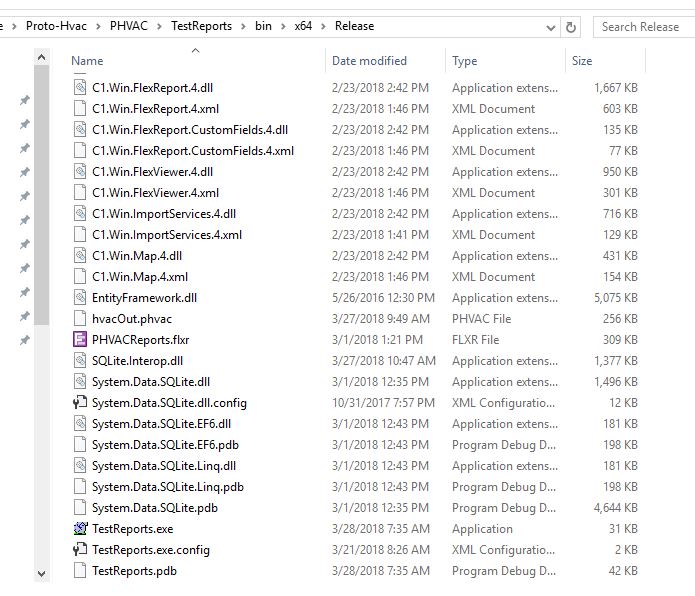Click navigation pane scroll down arrow
Image resolution: width=695 pixels, height=596 pixels.
click(41, 573)
